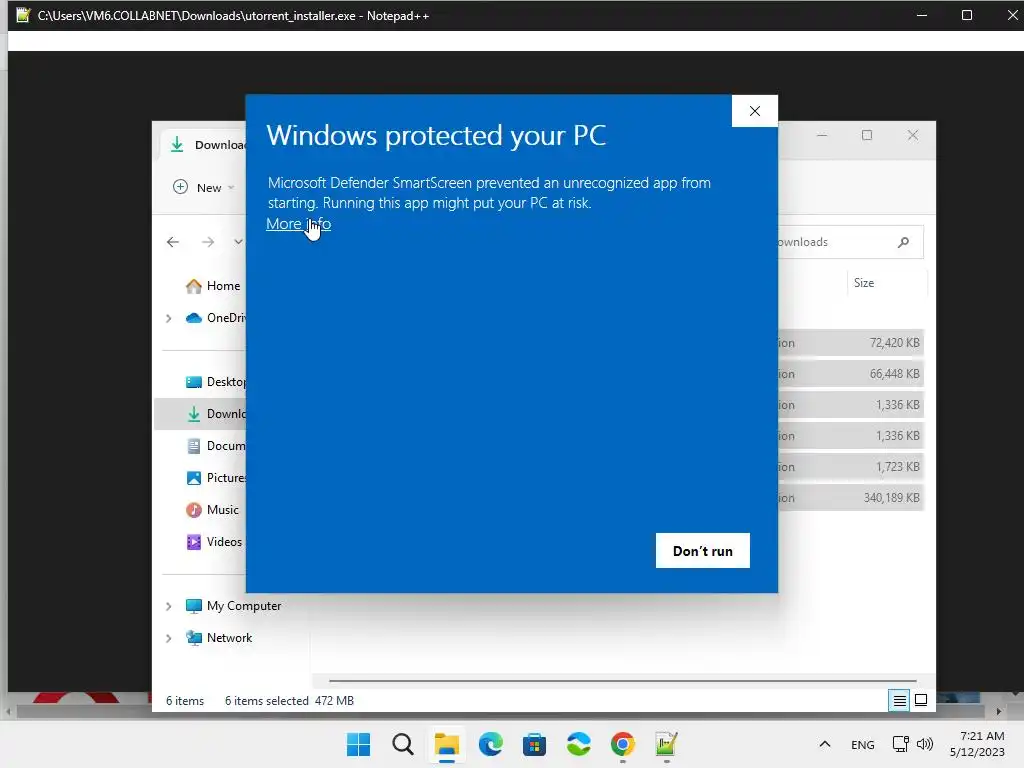Open Pictures folder in sidebar

pos(216,478)
